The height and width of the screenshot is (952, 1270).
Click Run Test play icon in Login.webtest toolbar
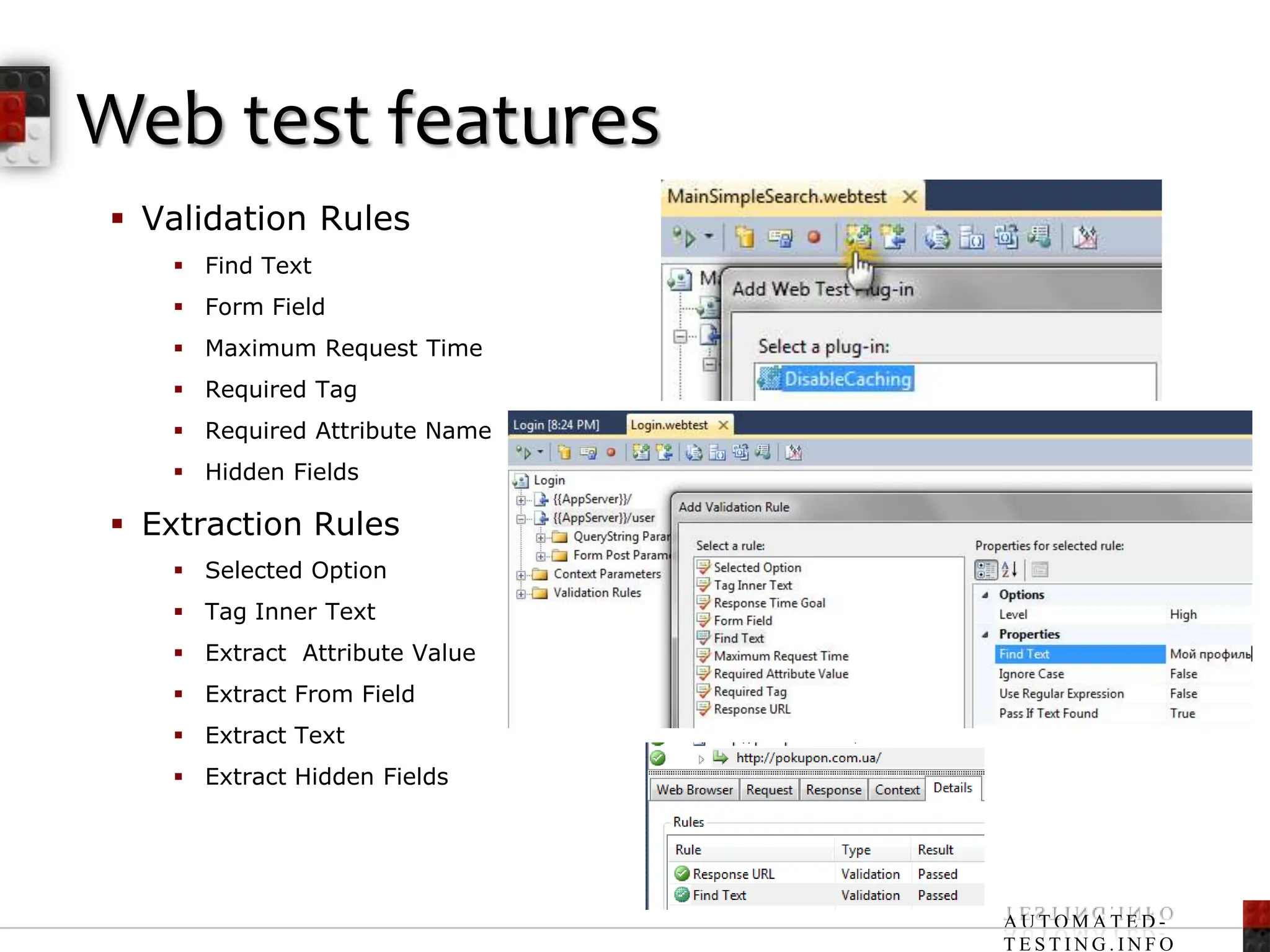coord(525,452)
